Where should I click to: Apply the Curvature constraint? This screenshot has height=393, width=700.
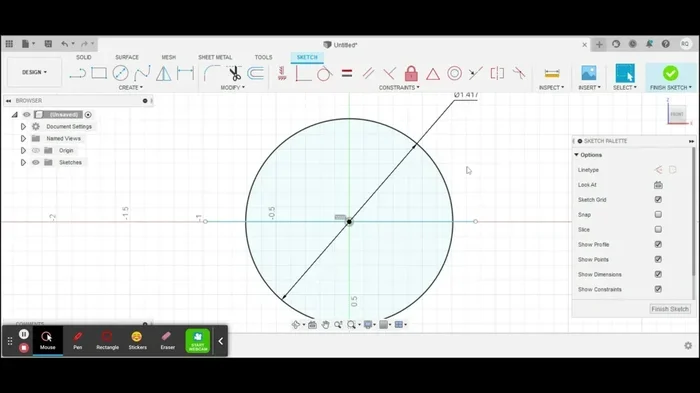(x=519, y=73)
